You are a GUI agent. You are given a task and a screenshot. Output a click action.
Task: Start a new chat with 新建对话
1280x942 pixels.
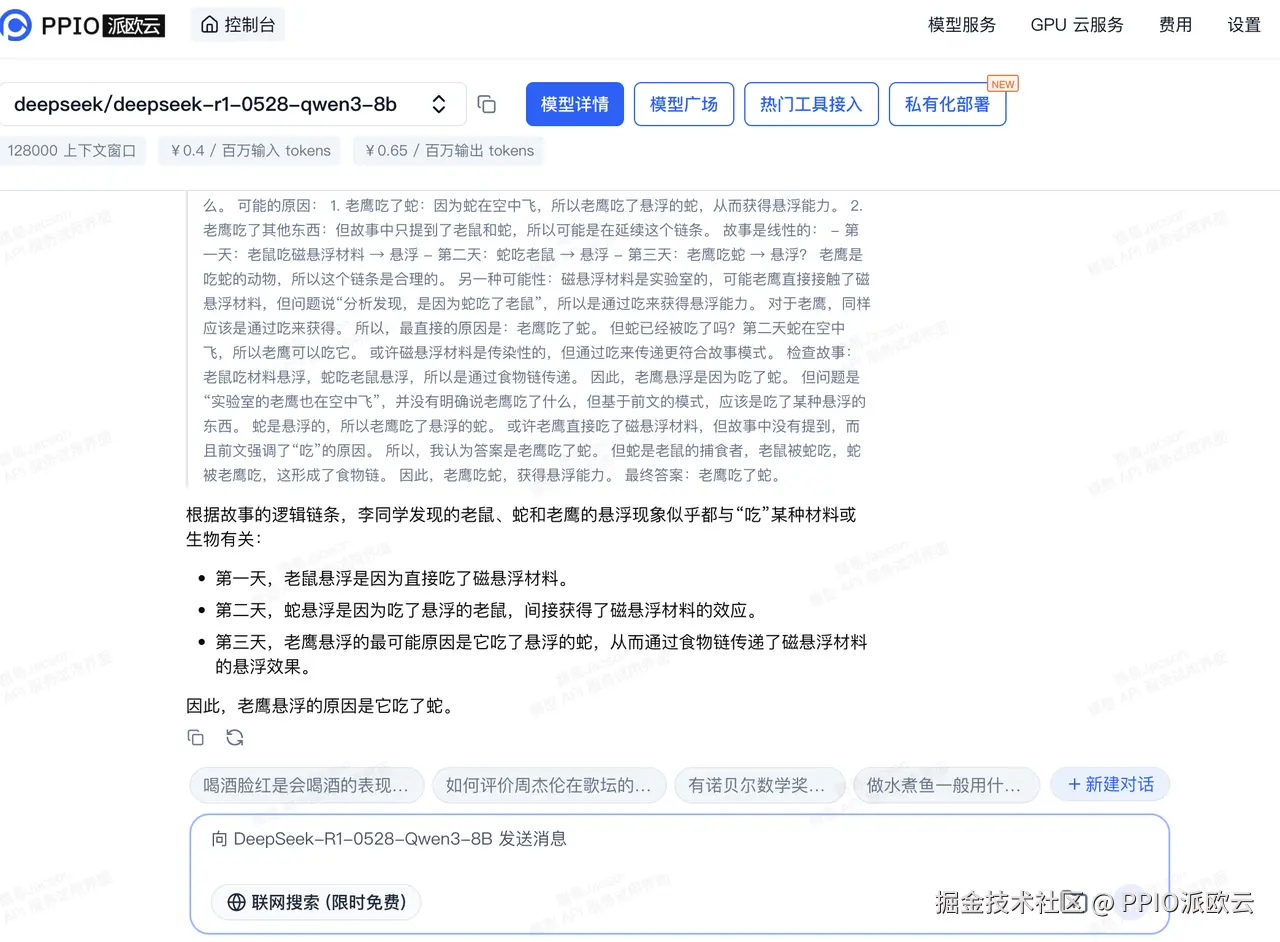pos(1110,785)
